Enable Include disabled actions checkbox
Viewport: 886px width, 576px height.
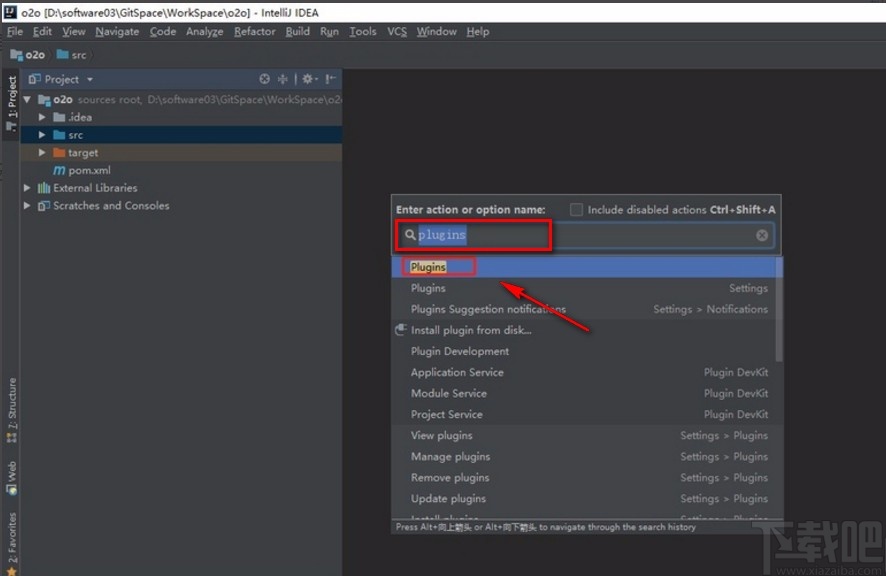[x=576, y=209]
